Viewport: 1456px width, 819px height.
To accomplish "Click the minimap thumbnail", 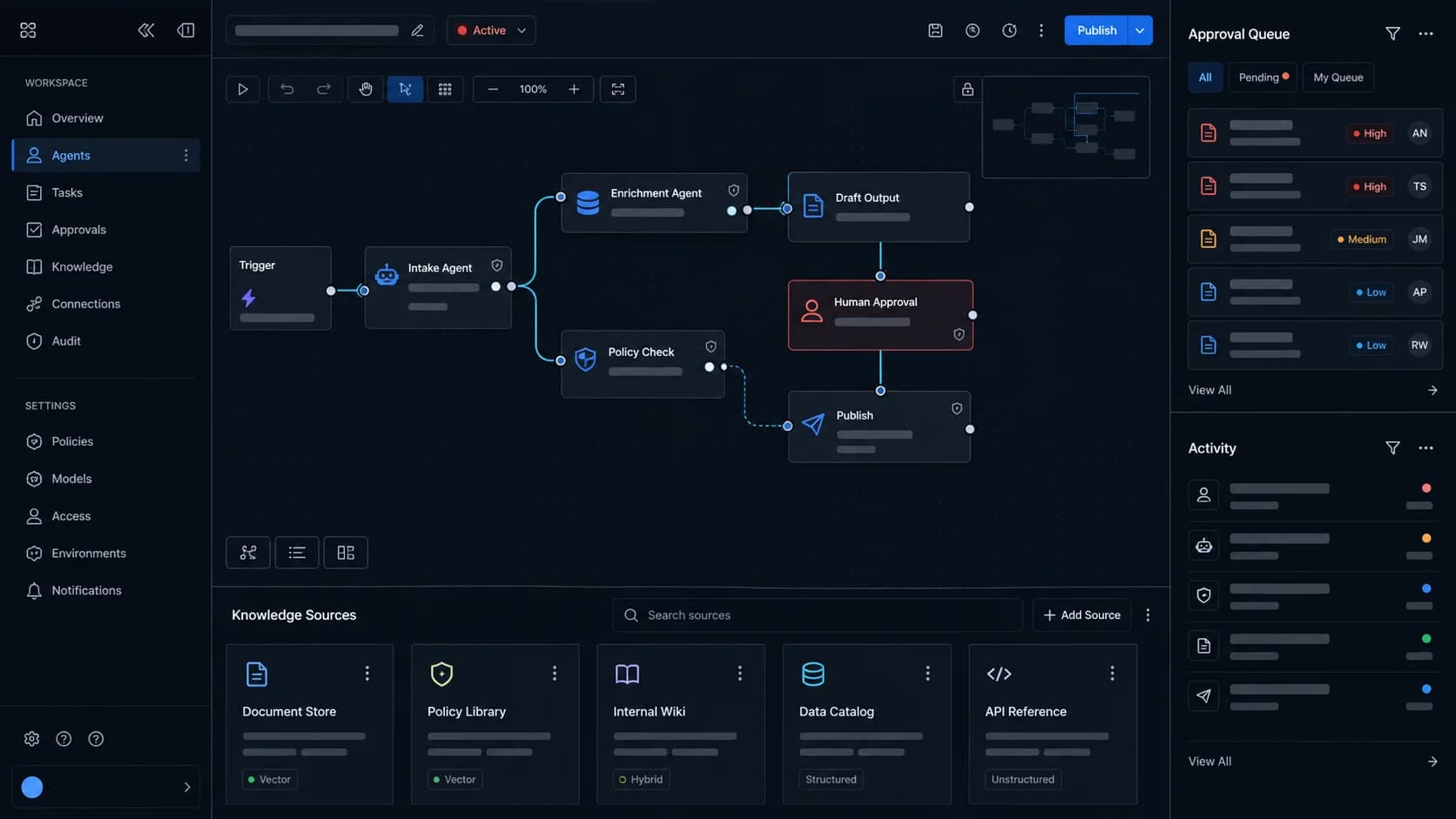I will [x=1066, y=127].
